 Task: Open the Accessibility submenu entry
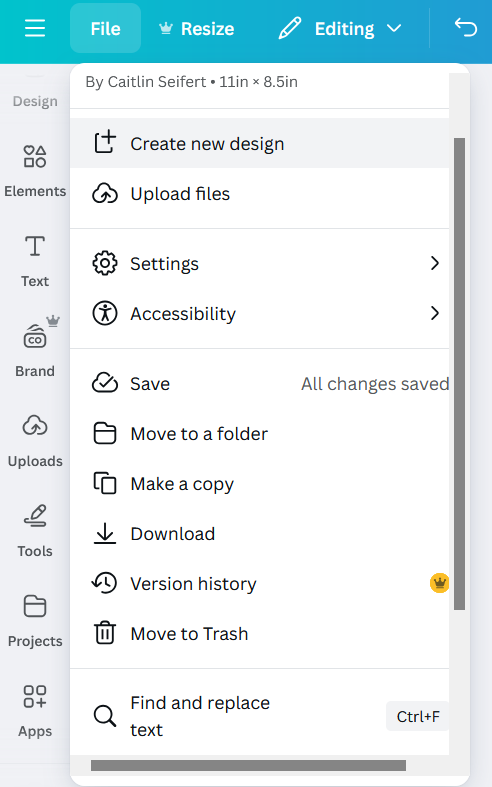[x=260, y=314]
